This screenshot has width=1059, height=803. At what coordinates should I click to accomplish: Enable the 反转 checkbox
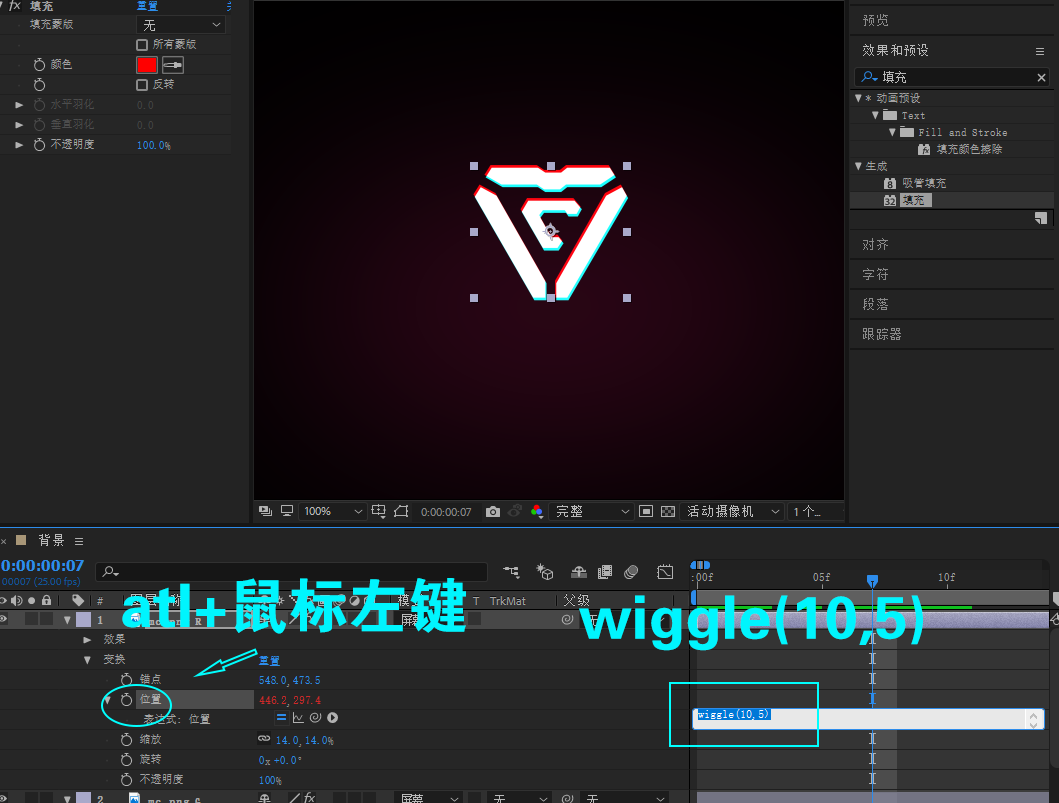click(x=142, y=84)
